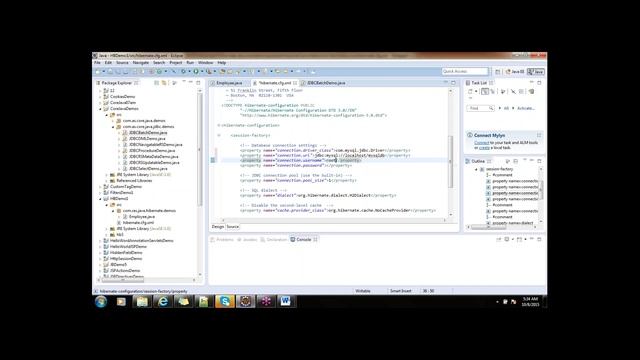The height and width of the screenshot is (360, 640).
Task: Click the editor horizontal scrollbar
Action: pyautogui.click(x=333, y=220)
